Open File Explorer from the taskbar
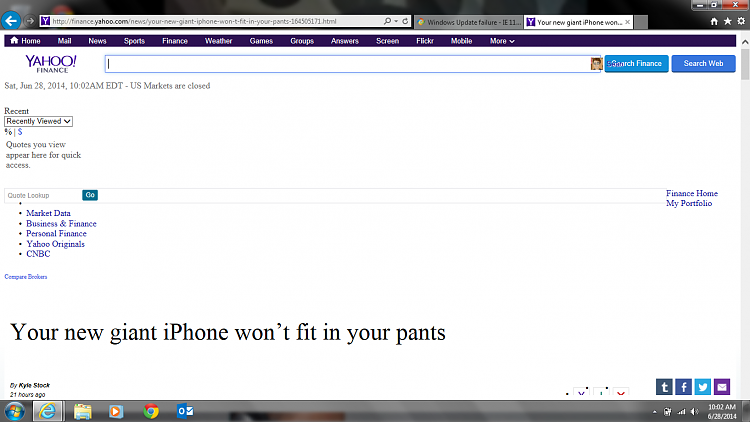Viewport: 750px width, 422px height. coord(82,411)
